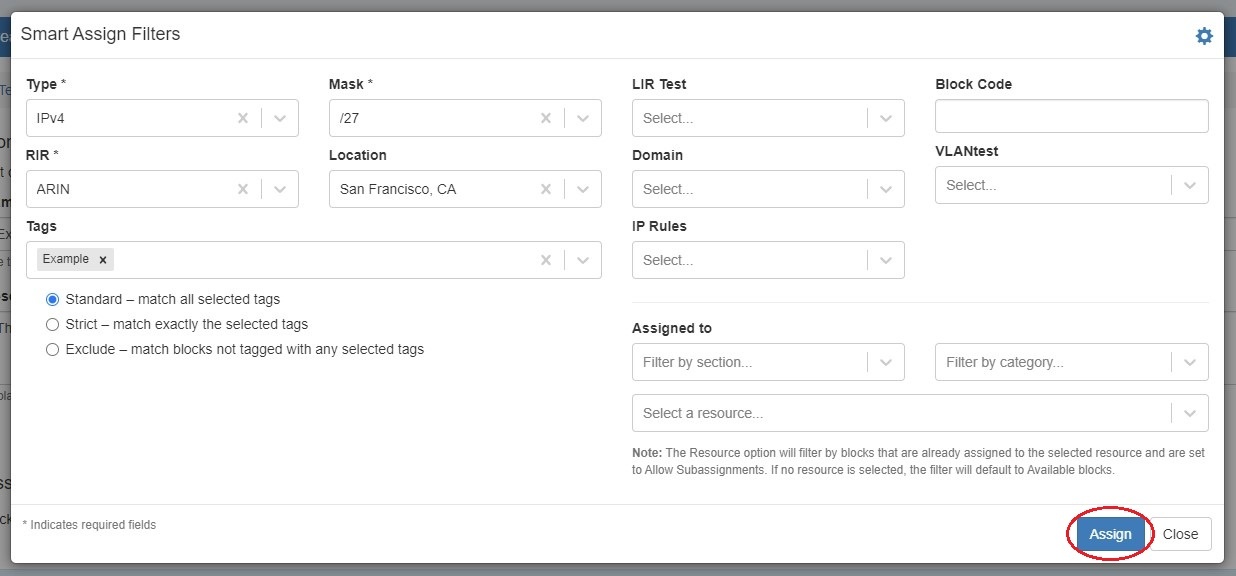Clear all tags in Tags field

click(546, 260)
